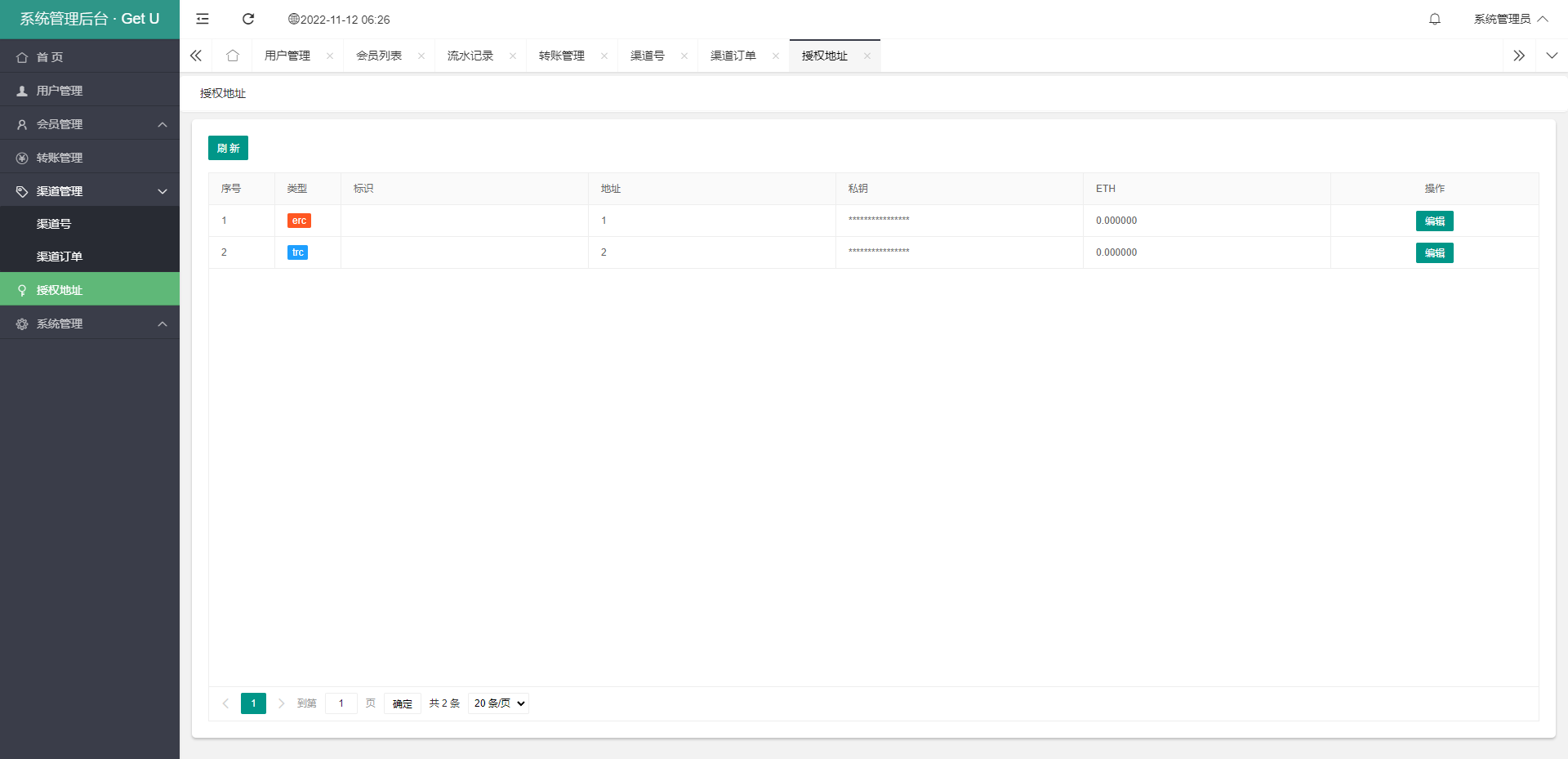
Task: Collapse the 渠道管理 sidebar menu
Action: 90,191
